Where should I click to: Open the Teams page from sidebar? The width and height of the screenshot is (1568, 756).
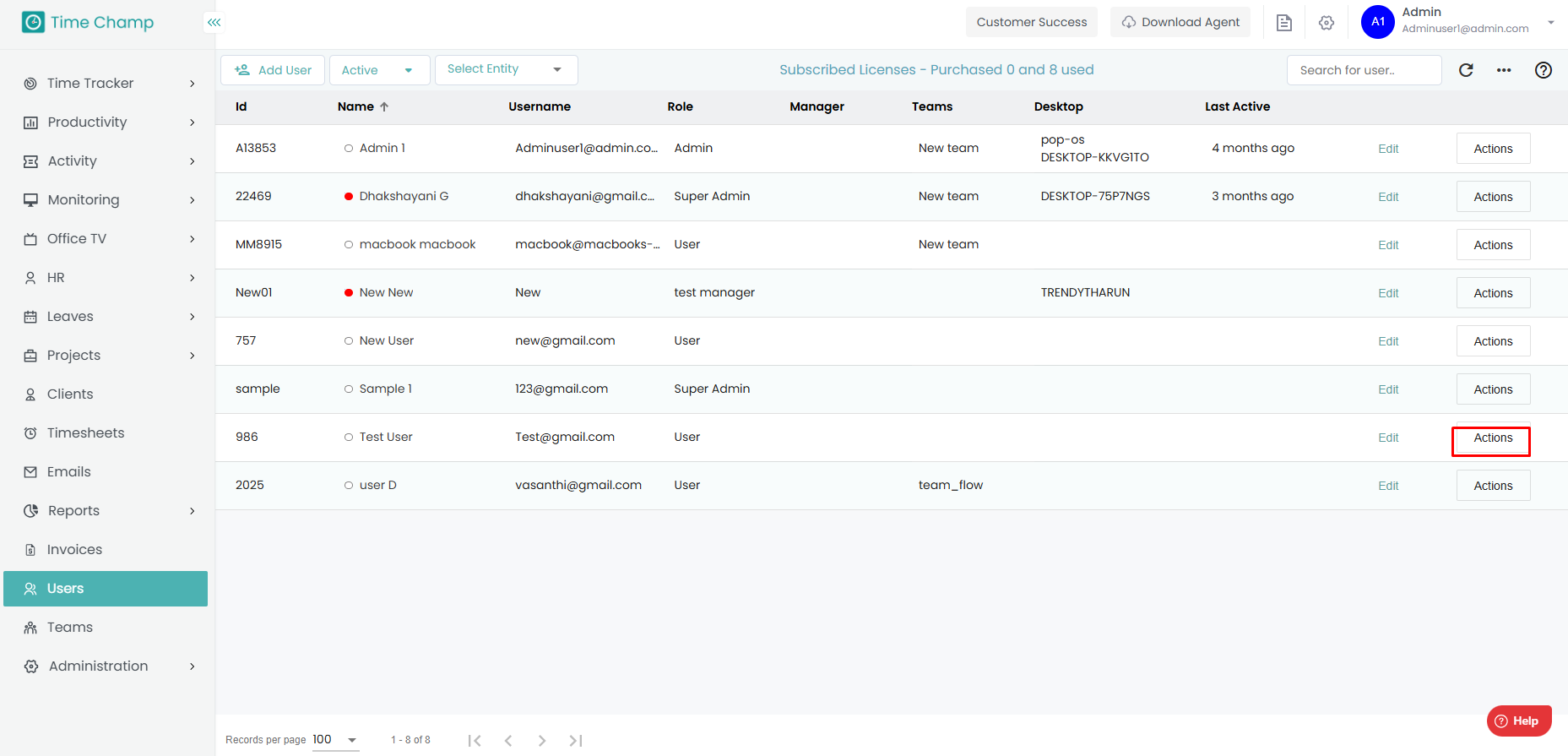coord(70,627)
